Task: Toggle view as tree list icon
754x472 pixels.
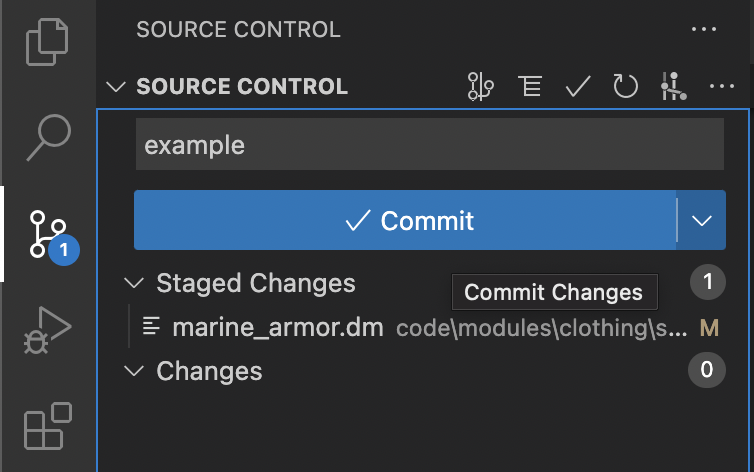Action: (x=530, y=87)
